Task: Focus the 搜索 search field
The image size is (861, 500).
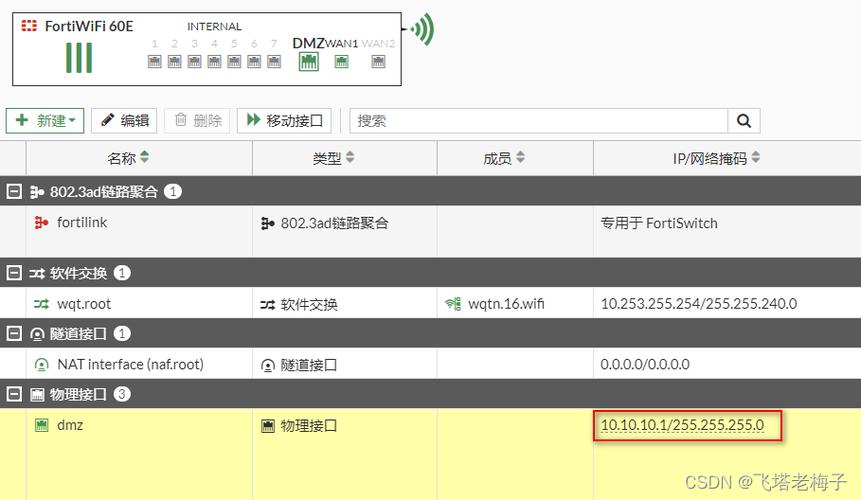Action: (539, 121)
